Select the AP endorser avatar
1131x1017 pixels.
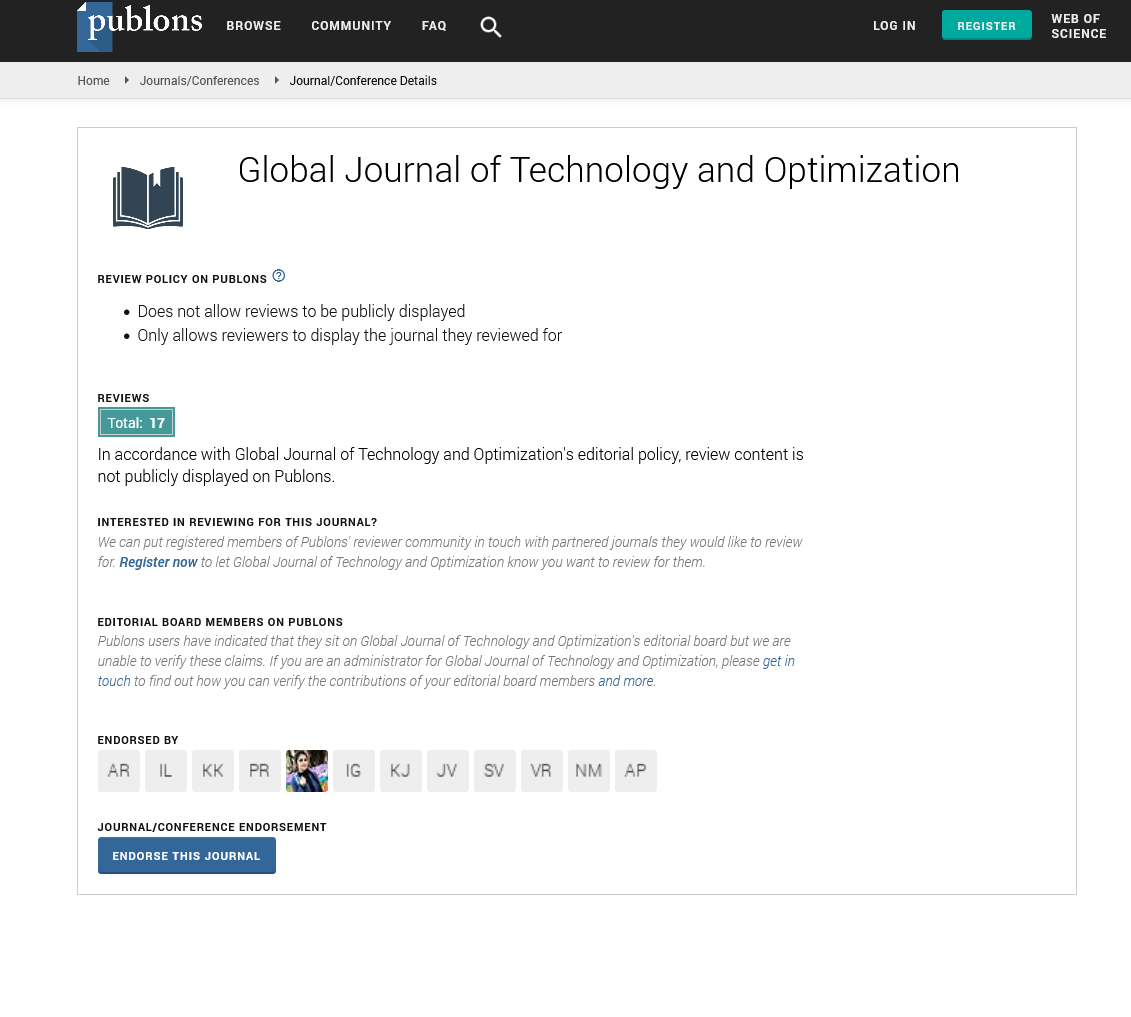(636, 771)
